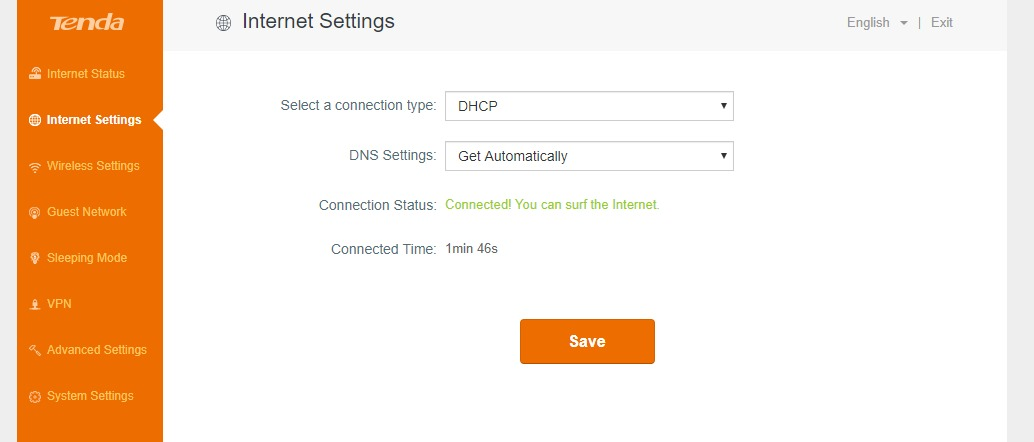1034x442 pixels.
Task: Navigate to Internet Status page
Action: coord(86,74)
